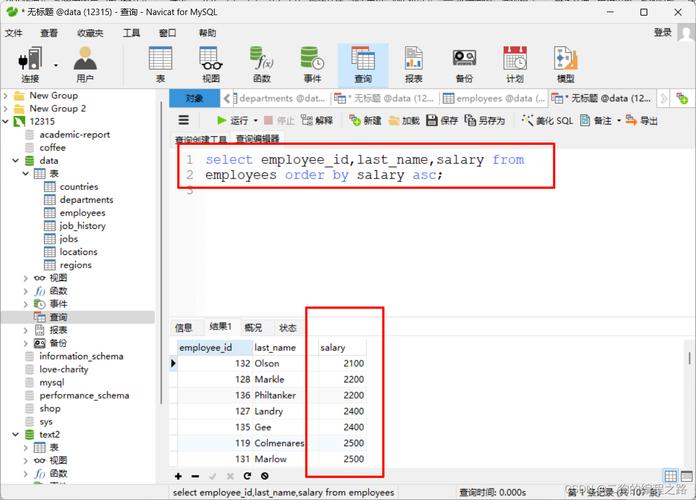This screenshot has height=500, width=696.
Task: Open the 备份 (Backup) toolbar icon
Action: 464,64
